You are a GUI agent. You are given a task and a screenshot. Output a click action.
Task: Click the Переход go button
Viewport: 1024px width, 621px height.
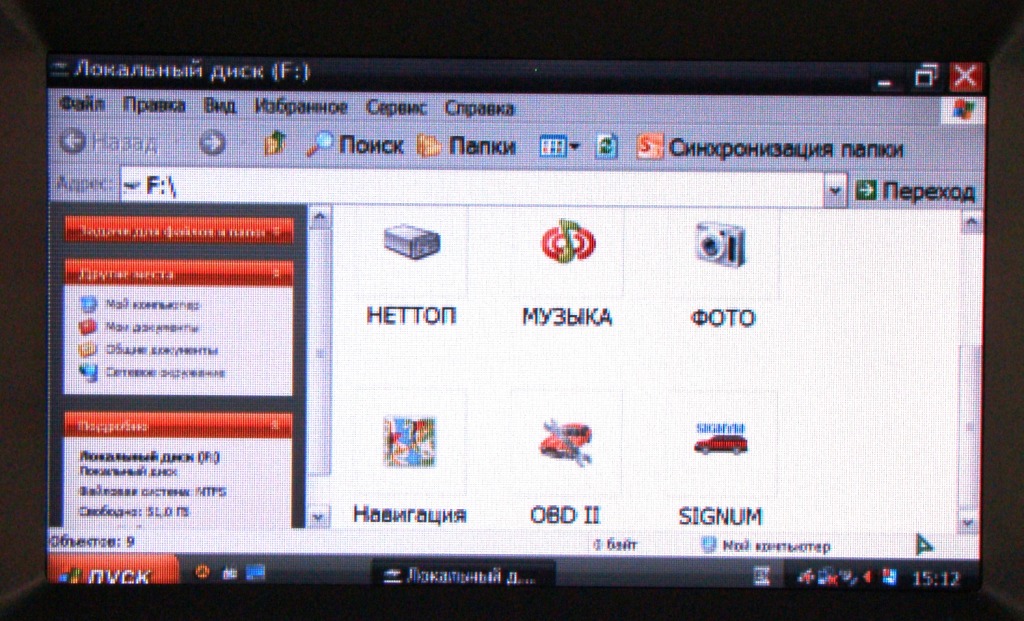click(x=916, y=191)
